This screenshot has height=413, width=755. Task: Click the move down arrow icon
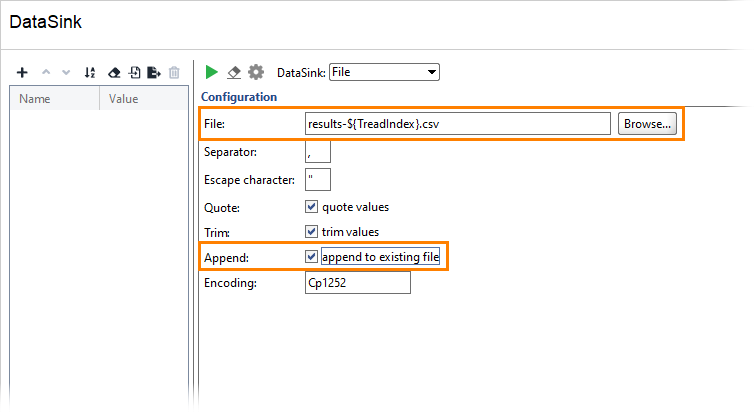[66, 73]
